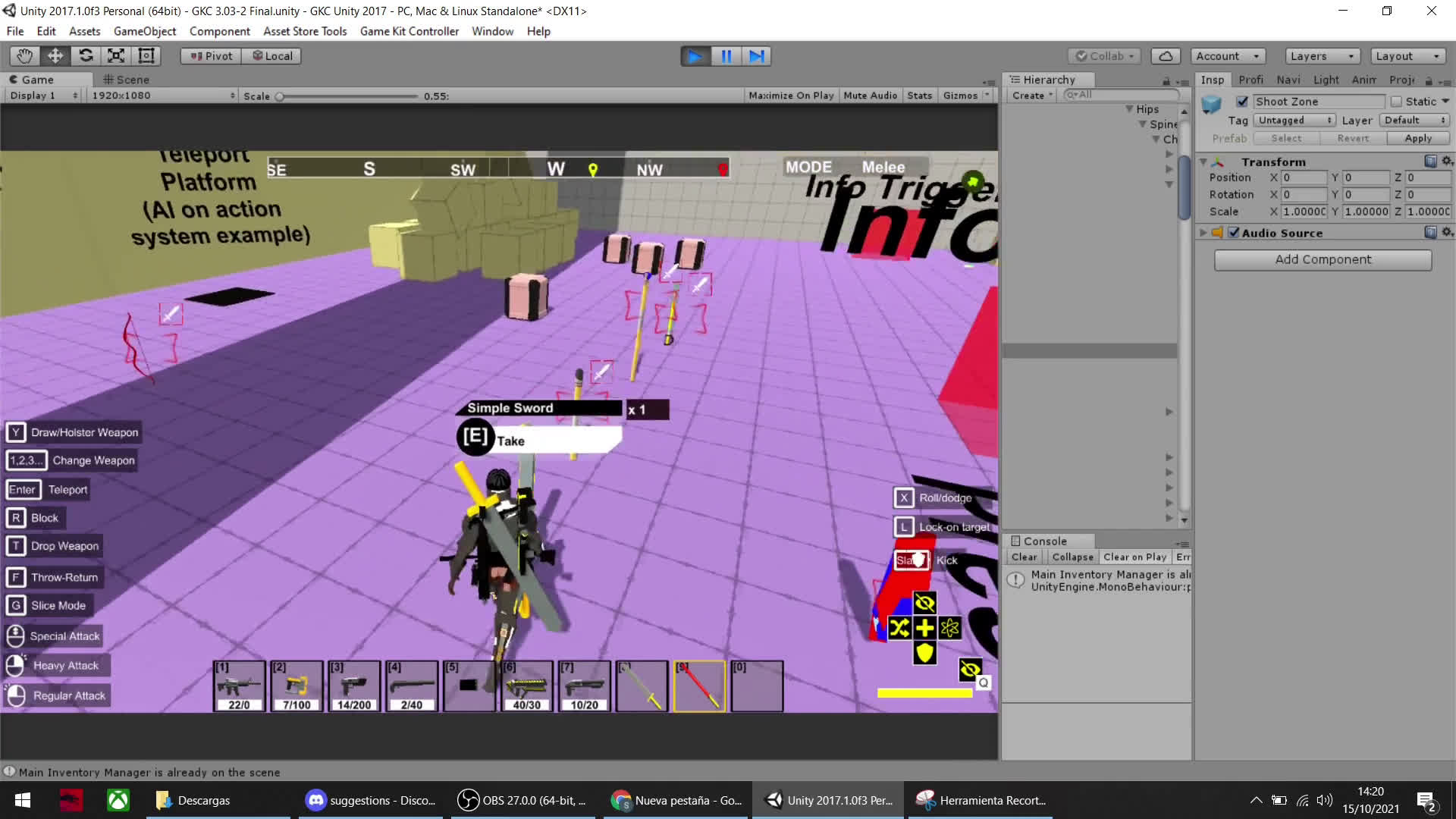The width and height of the screenshot is (1456, 819).
Task: Collapse the Transform component
Action: pyautogui.click(x=1203, y=162)
